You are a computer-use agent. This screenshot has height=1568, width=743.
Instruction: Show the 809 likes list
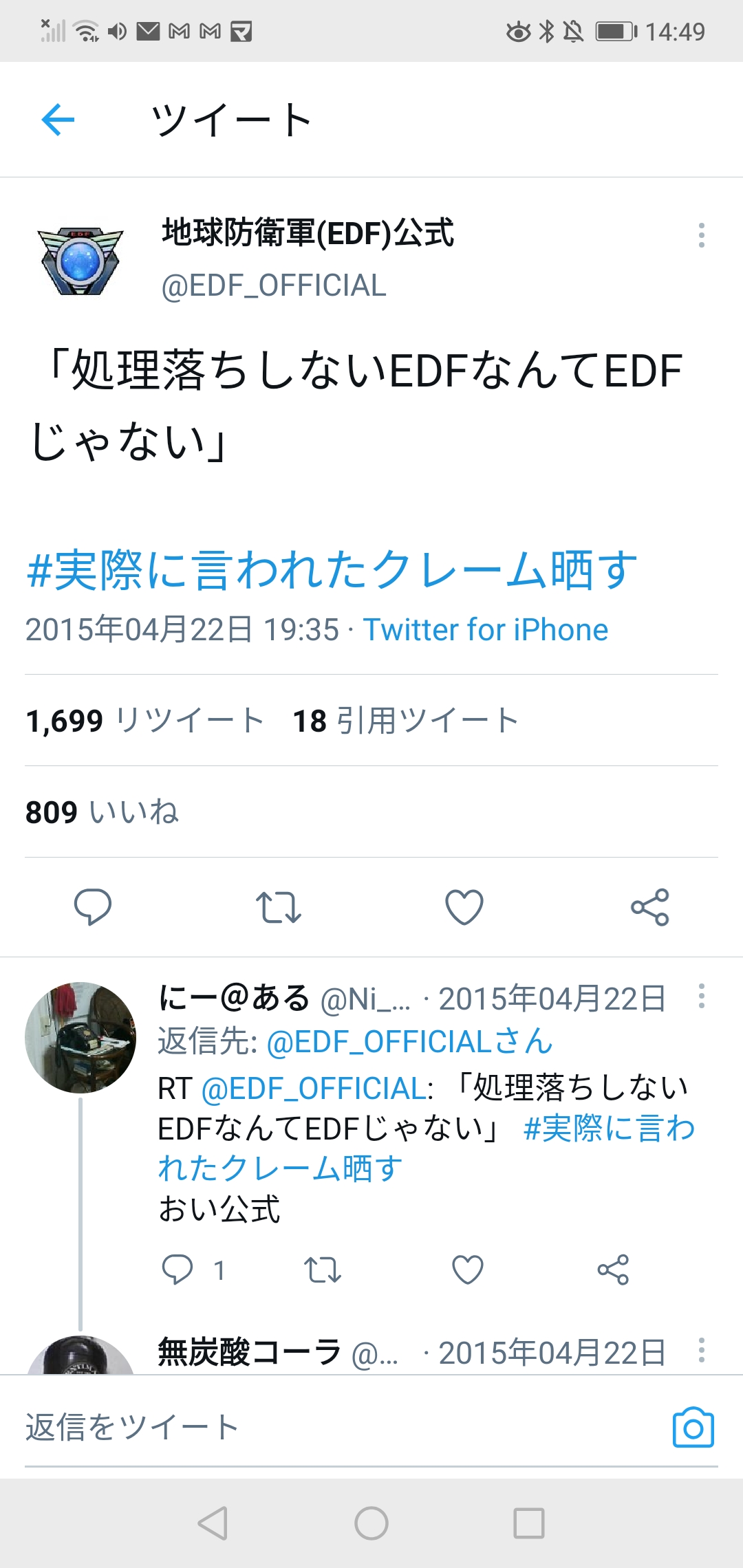(103, 812)
